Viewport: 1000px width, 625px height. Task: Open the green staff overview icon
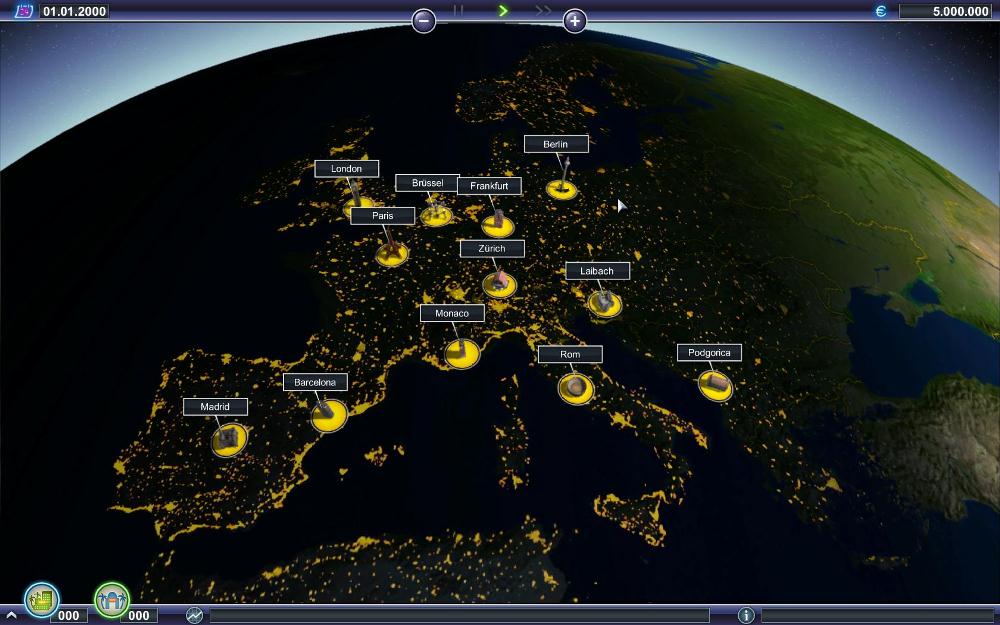[x=112, y=599]
